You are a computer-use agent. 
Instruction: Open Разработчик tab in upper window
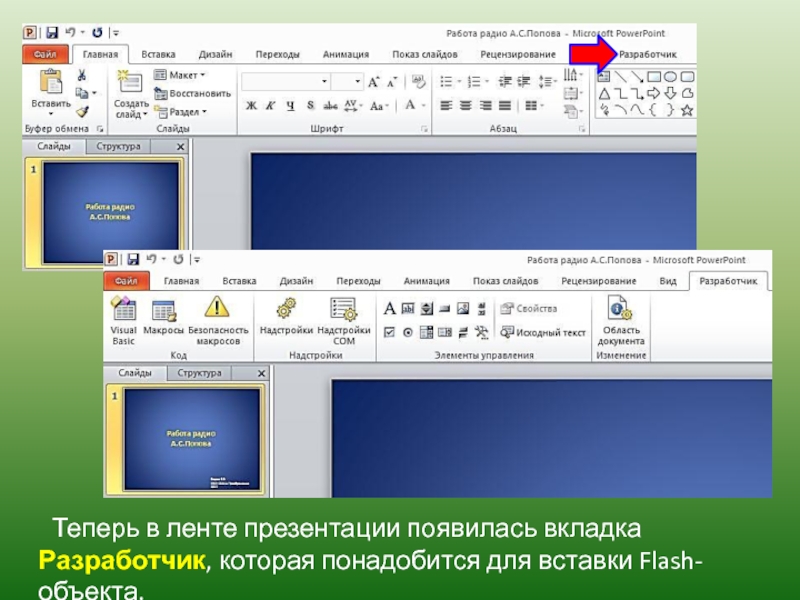647,54
